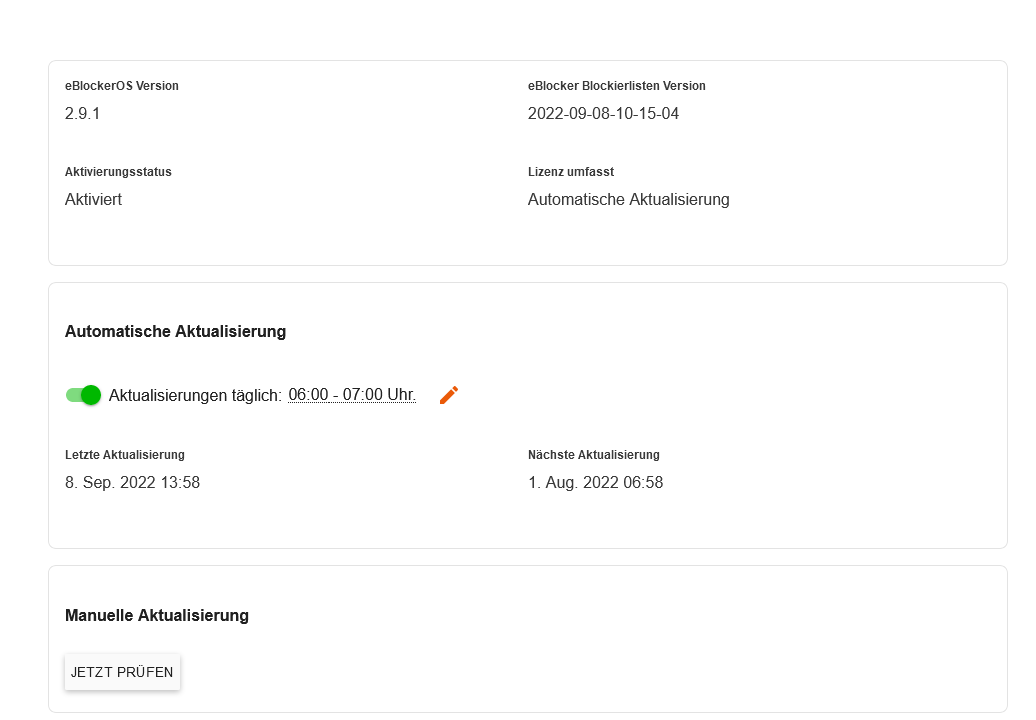
Task: Select the Aktiviert activation status value
Action: (93, 199)
